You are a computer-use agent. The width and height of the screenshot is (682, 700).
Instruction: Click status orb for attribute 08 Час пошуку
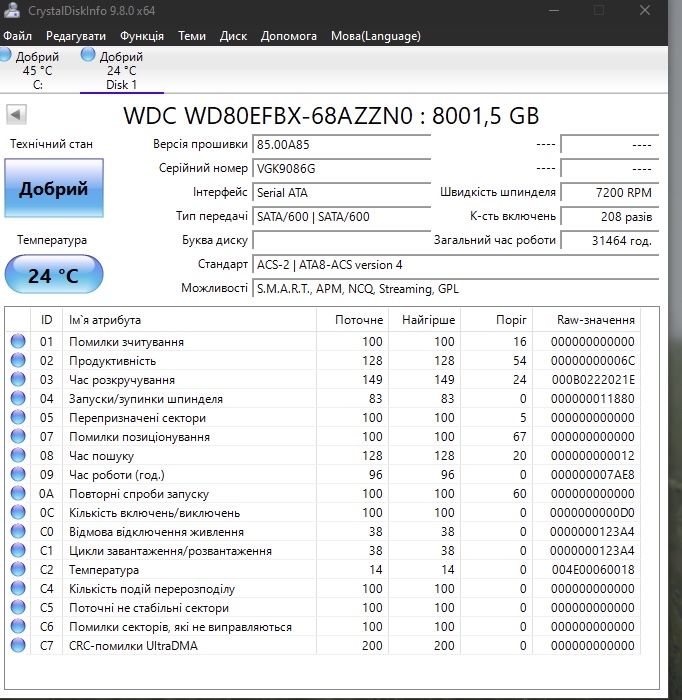point(18,455)
